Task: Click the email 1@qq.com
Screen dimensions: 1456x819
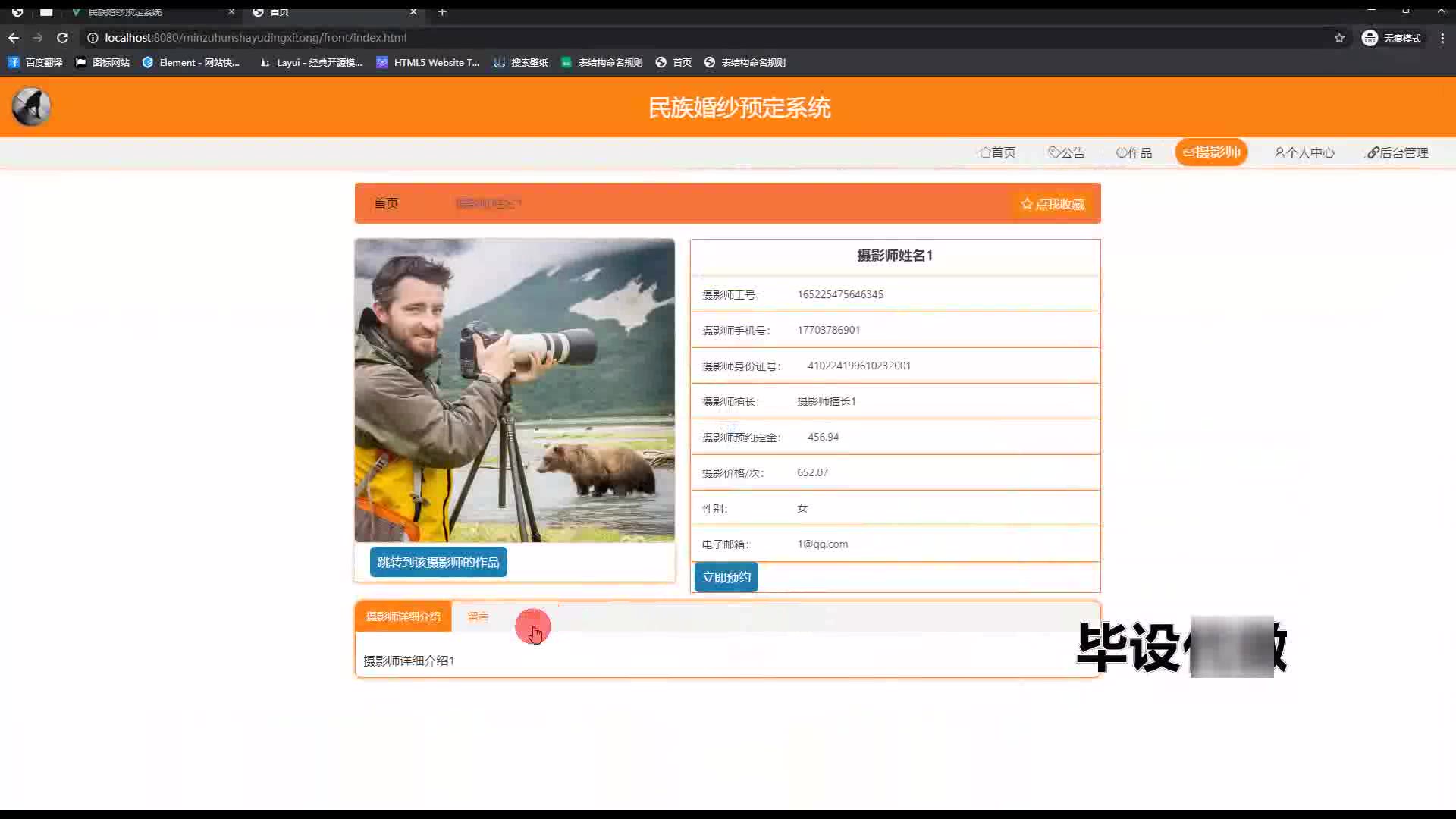Action: tap(823, 544)
